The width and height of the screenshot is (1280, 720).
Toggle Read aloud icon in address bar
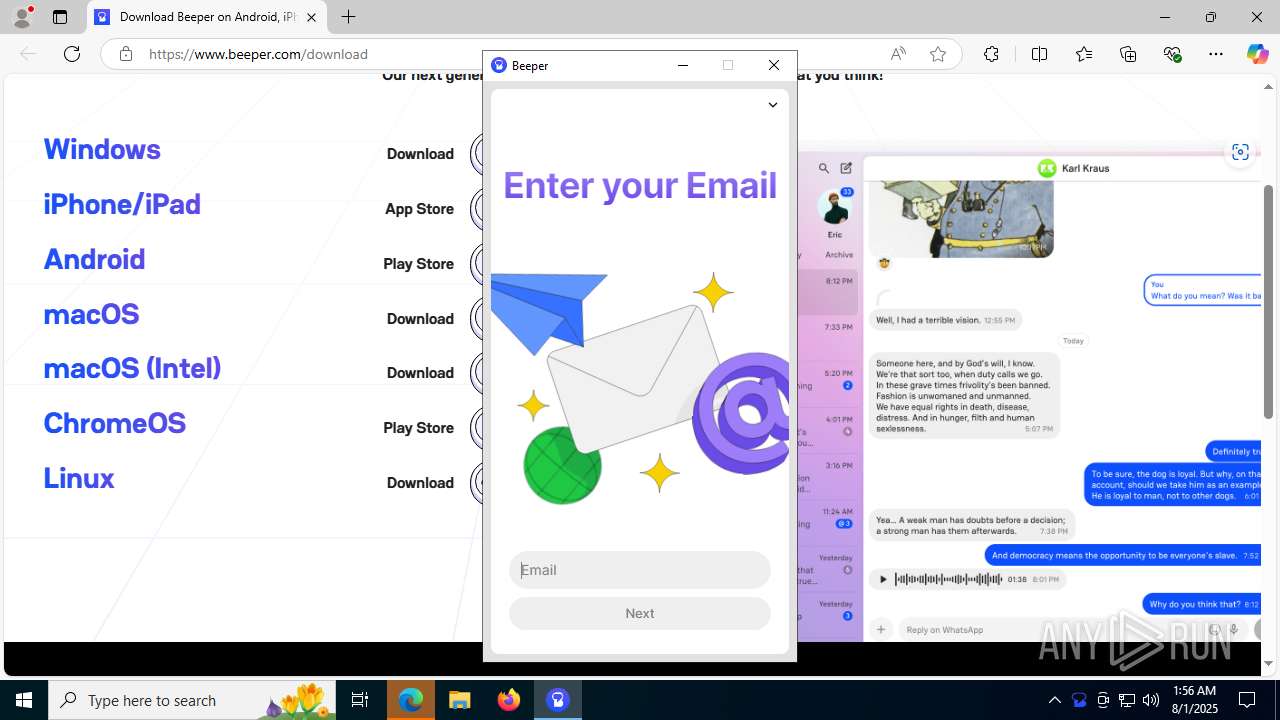898,54
